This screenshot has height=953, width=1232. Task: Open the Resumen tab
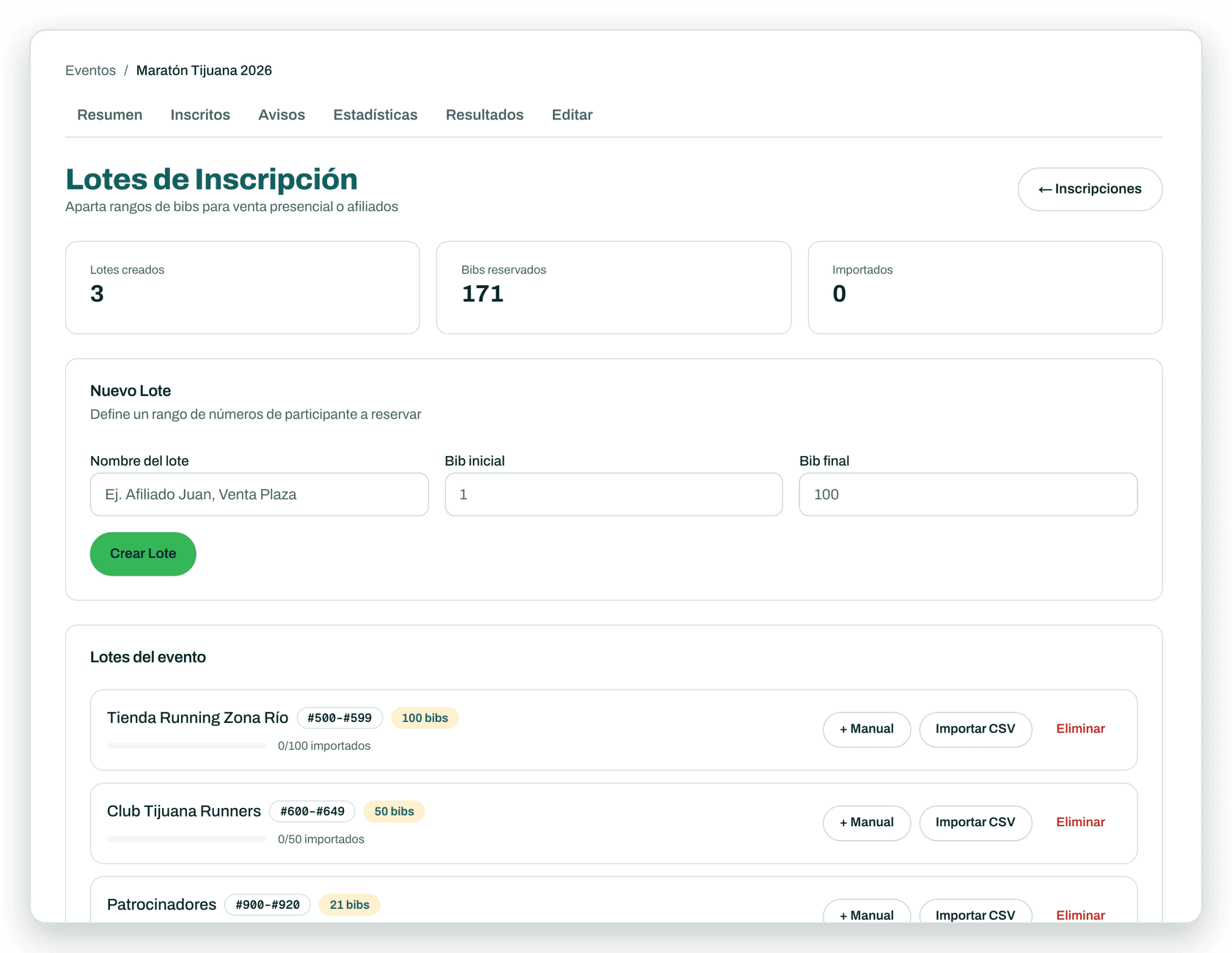pos(109,115)
